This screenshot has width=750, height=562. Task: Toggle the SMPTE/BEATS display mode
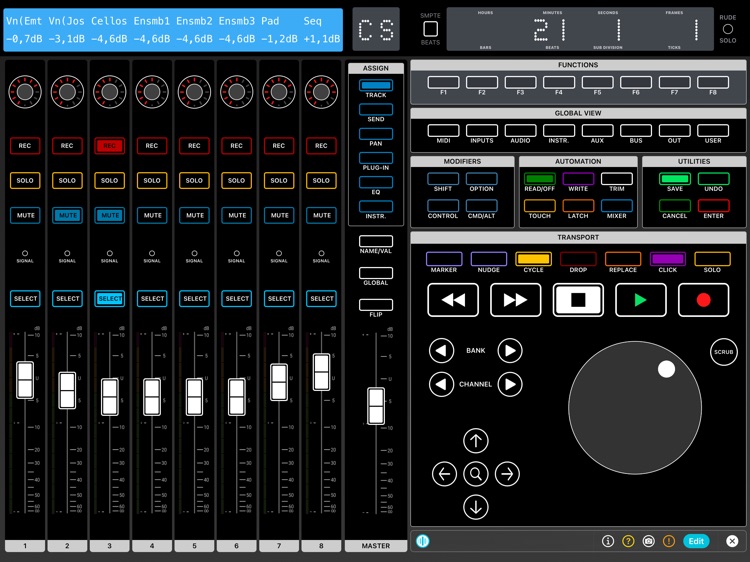pyautogui.click(x=430, y=29)
